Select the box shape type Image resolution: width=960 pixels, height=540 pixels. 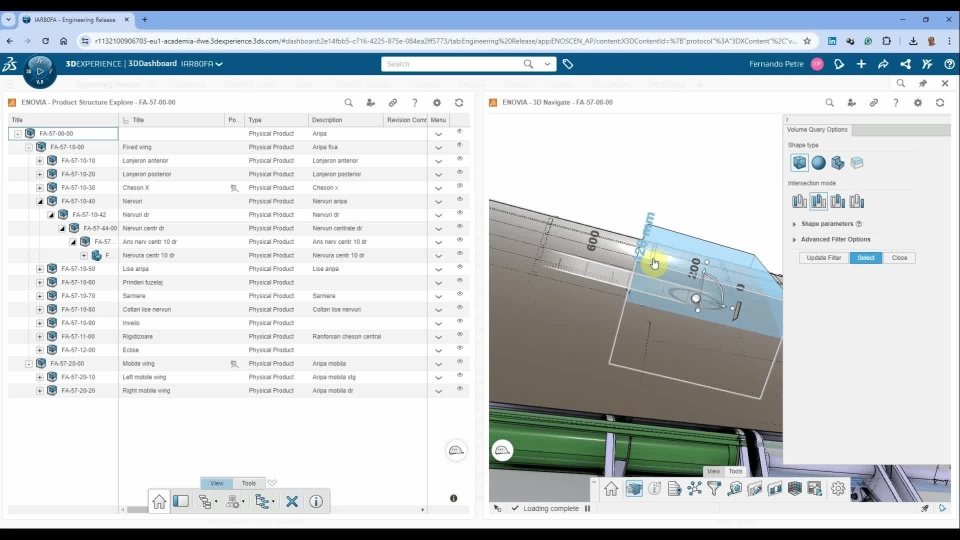click(x=799, y=162)
